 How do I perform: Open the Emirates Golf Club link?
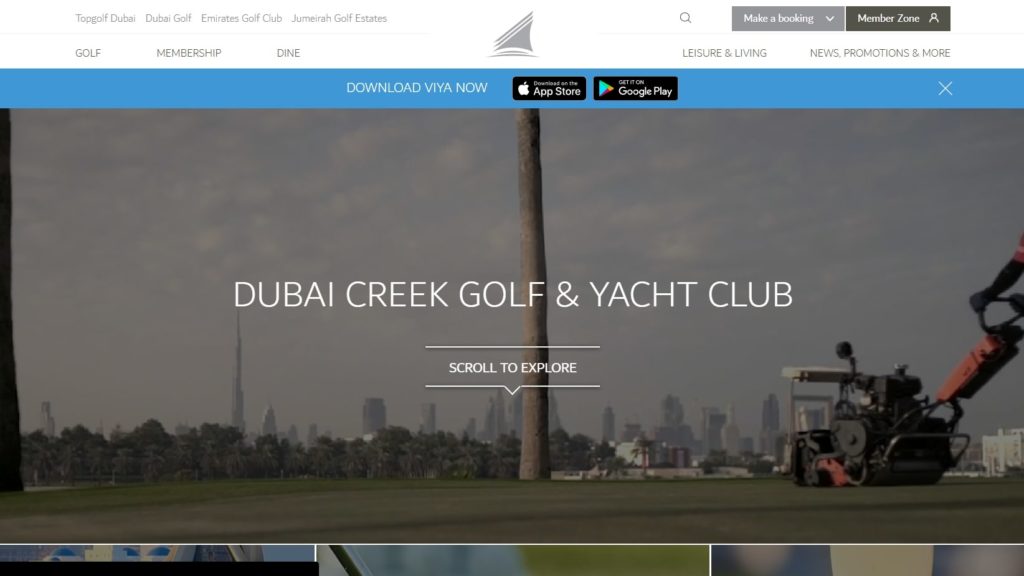242,18
